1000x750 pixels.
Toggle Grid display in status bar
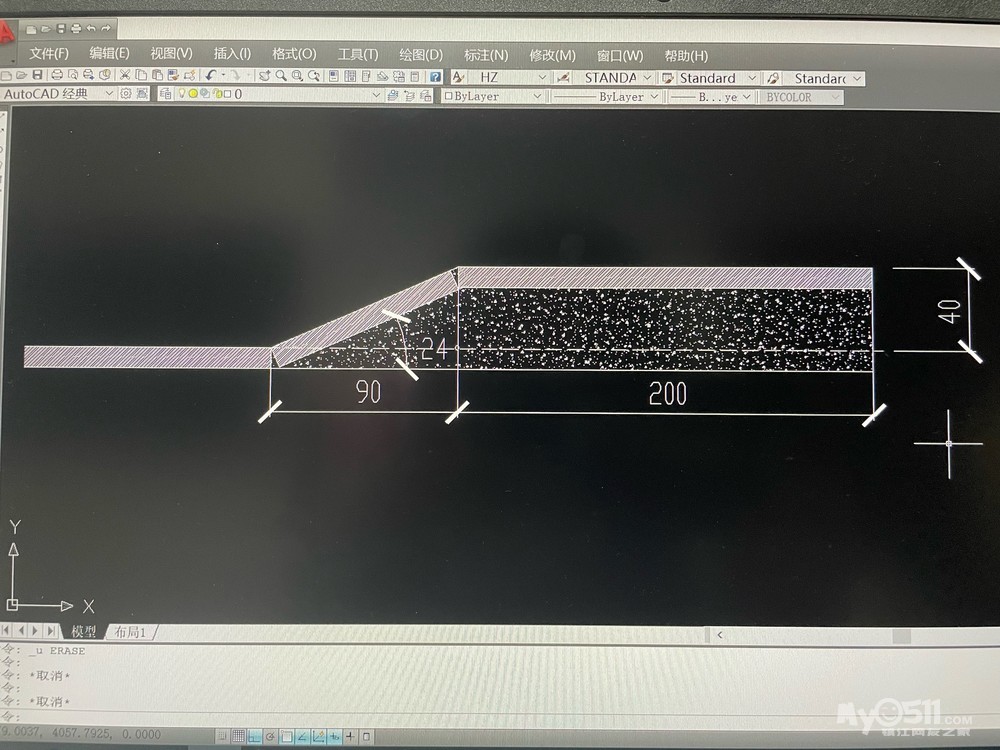239,737
